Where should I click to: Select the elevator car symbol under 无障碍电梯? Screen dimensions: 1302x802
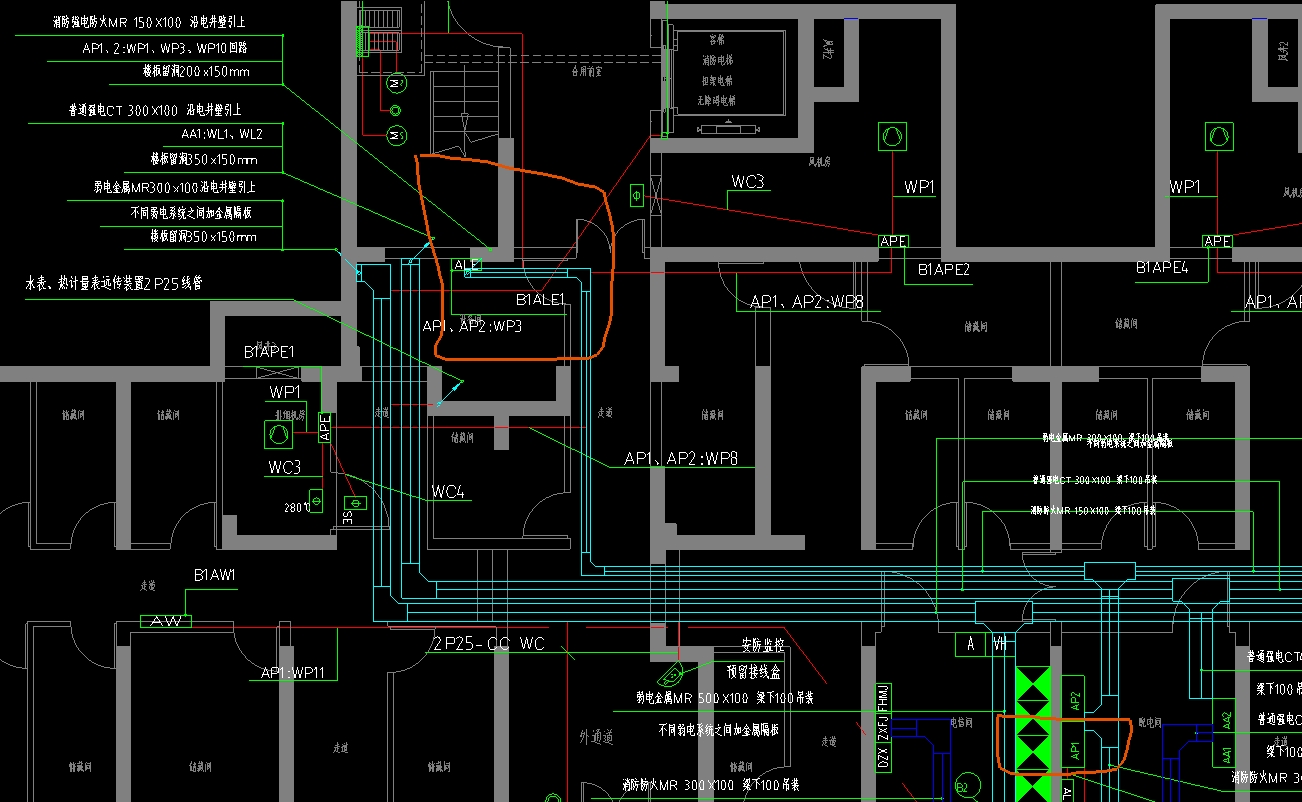point(728,127)
